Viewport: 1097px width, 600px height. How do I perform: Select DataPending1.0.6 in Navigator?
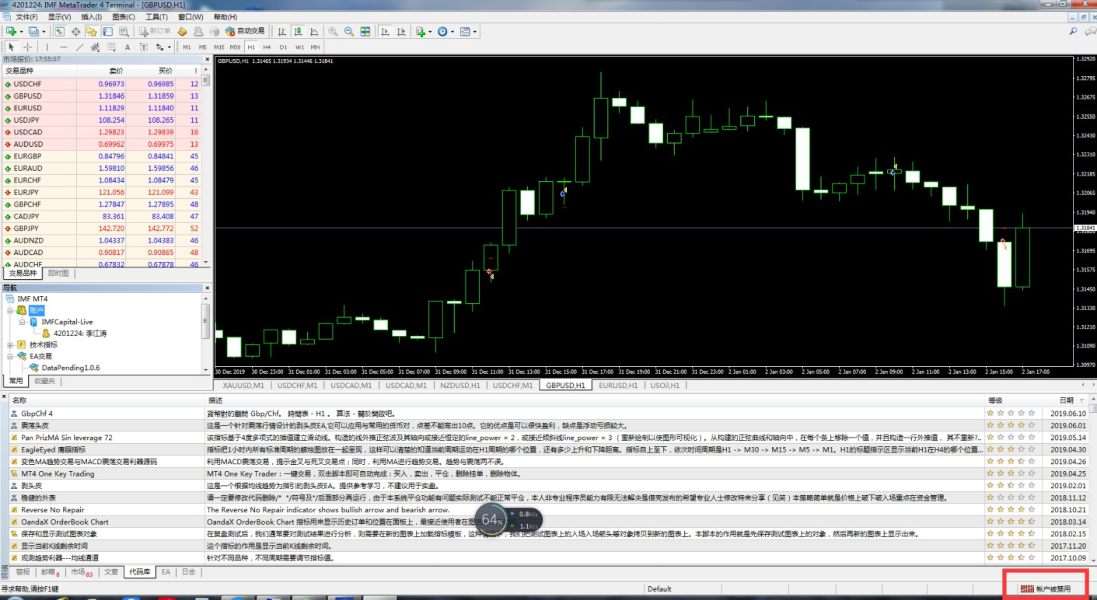(x=70, y=368)
